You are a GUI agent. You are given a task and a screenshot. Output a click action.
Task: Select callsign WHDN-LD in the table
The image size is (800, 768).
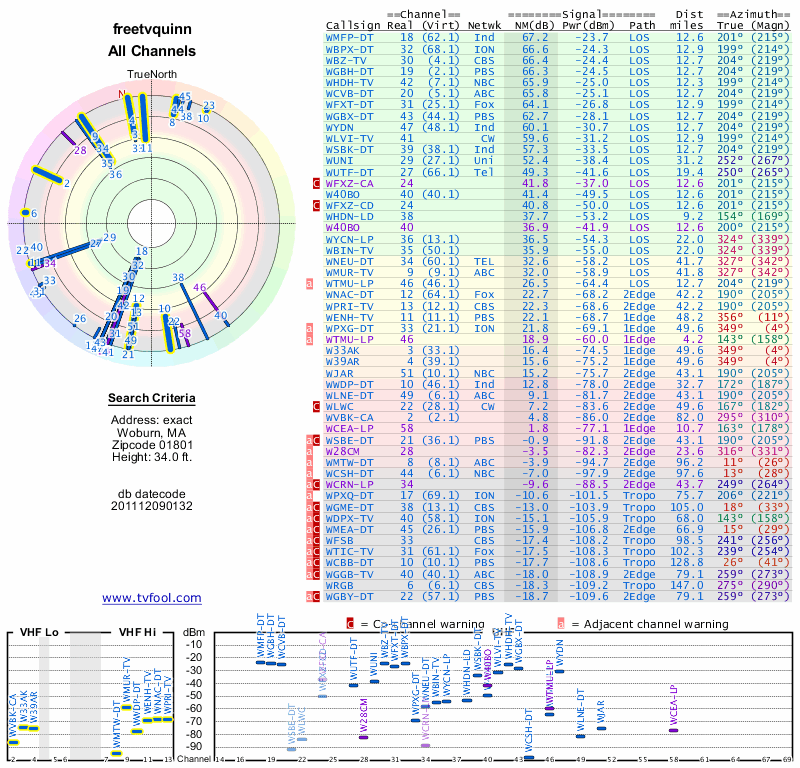click(x=349, y=216)
